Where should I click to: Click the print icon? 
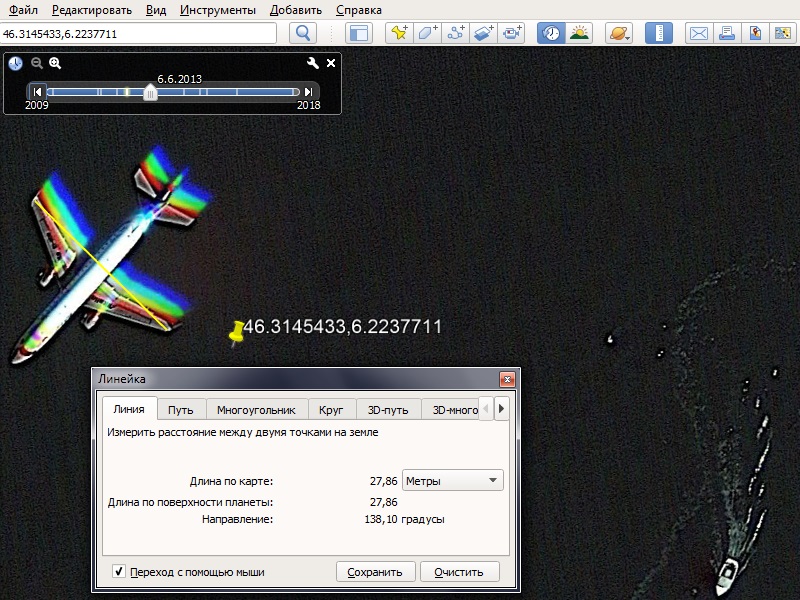[x=727, y=34]
